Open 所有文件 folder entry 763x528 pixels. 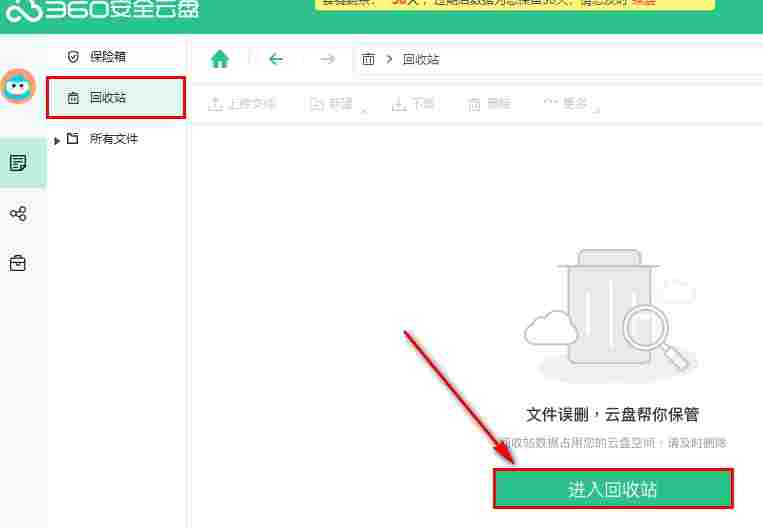113,139
